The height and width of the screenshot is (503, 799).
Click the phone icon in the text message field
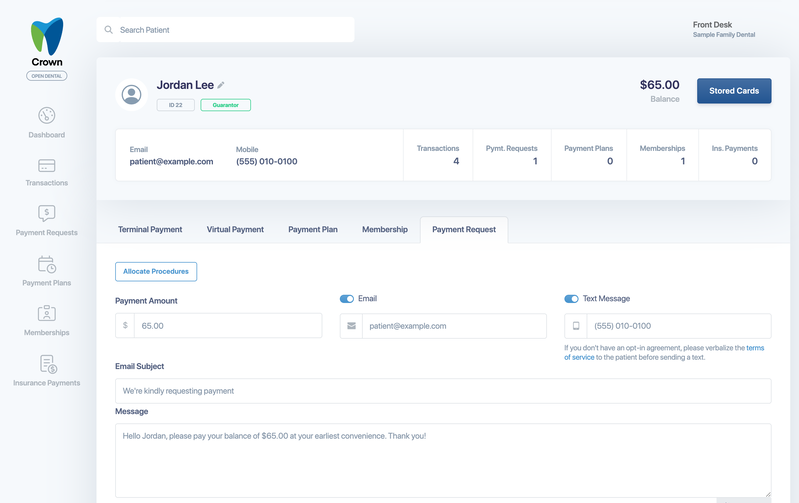click(x=576, y=326)
